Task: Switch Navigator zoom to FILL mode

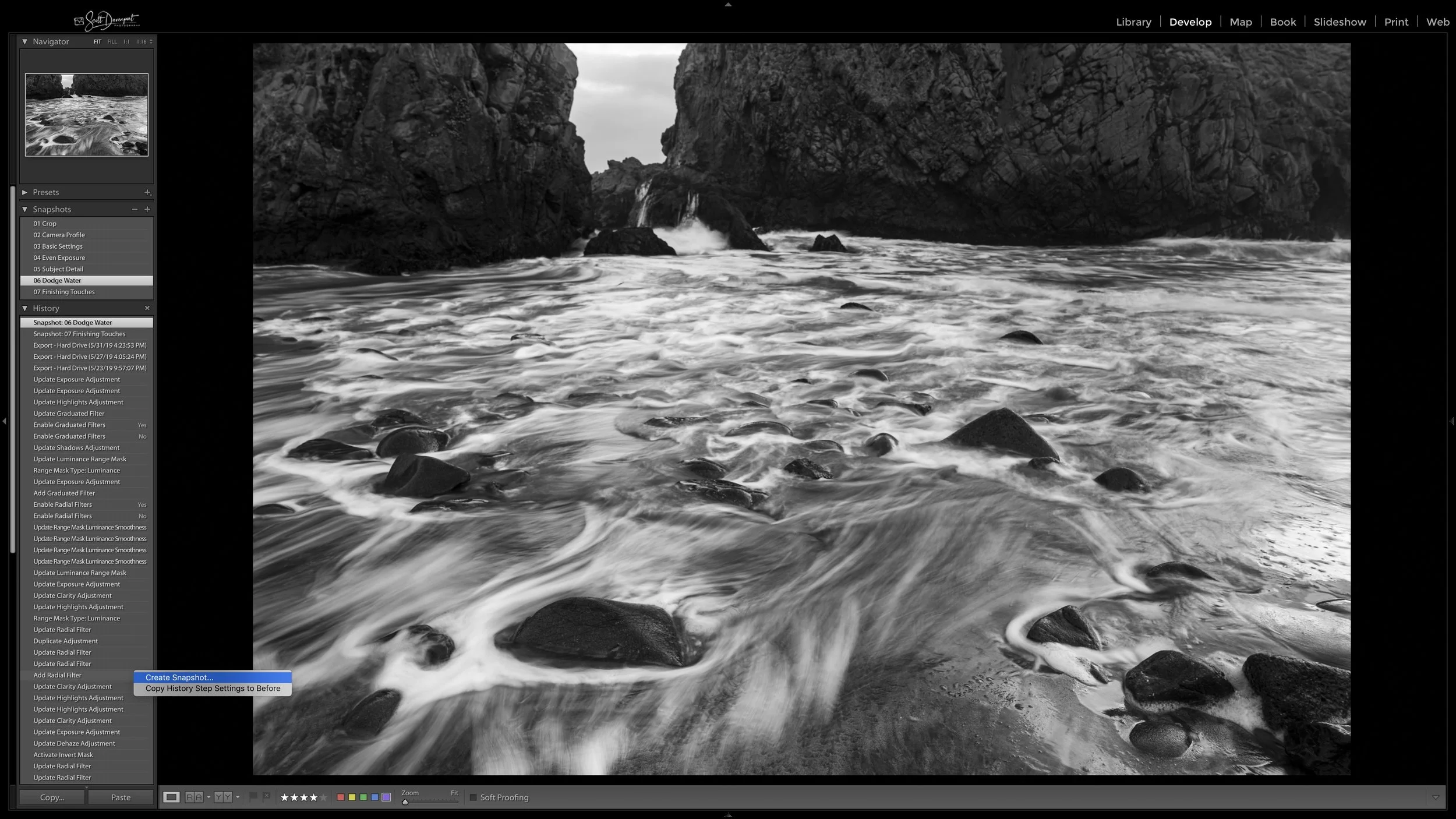Action: coord(112,41)
